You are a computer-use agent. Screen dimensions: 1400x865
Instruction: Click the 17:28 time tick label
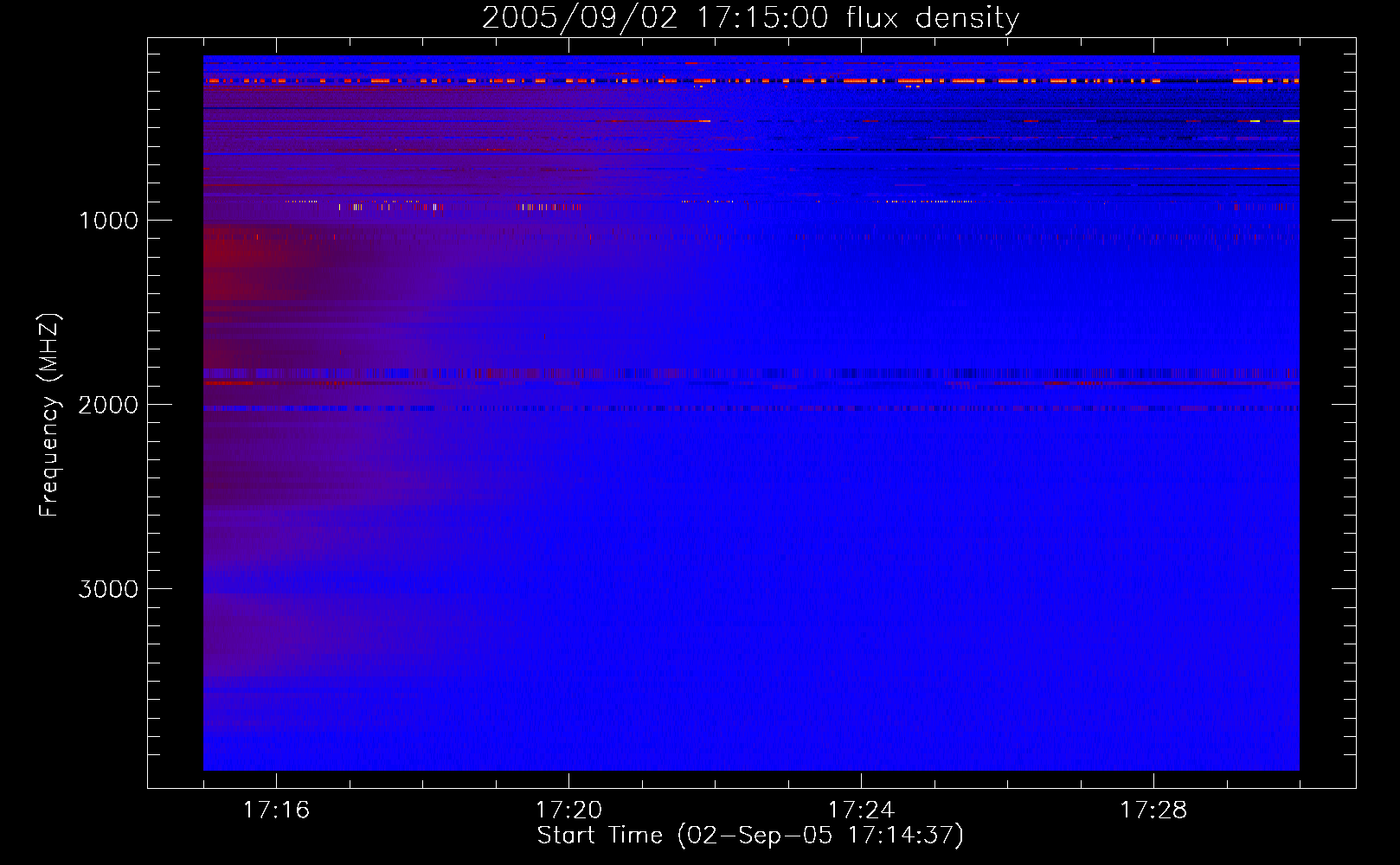click(1153, 811)
